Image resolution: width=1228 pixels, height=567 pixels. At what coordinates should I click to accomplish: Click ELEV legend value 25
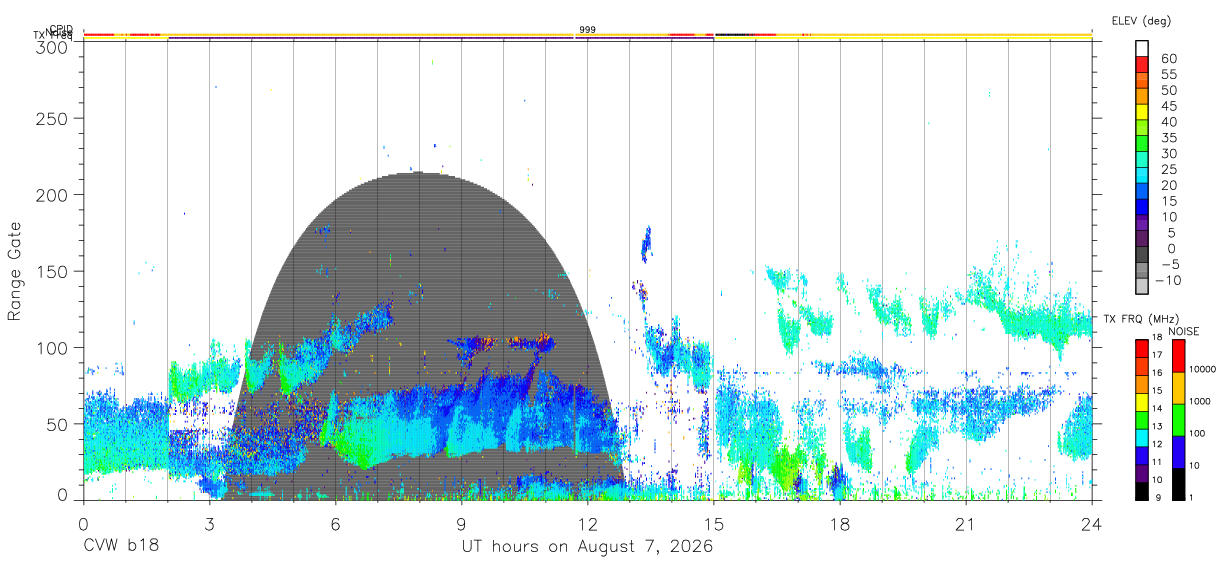coord(1168,170)
